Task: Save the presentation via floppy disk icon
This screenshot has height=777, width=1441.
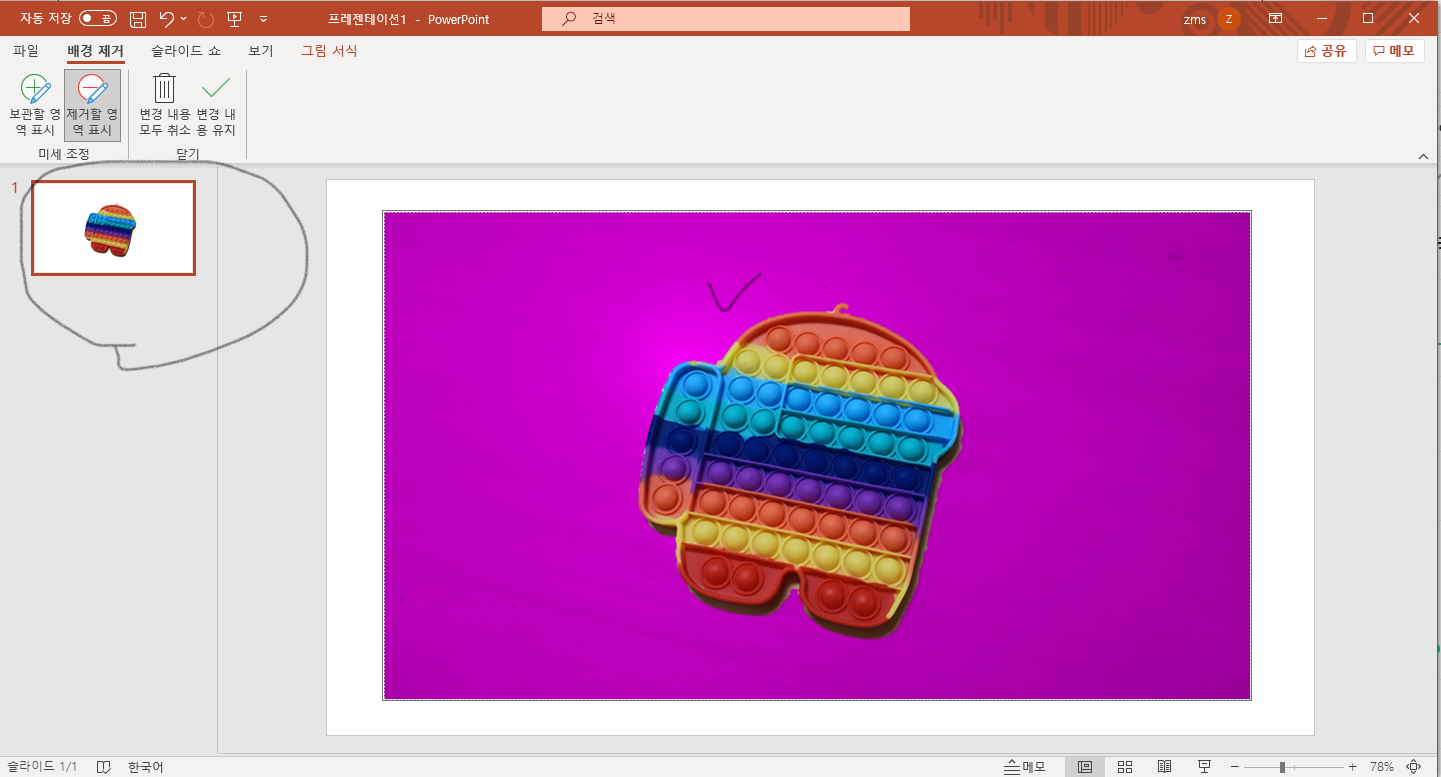Action: click(138, 19)
